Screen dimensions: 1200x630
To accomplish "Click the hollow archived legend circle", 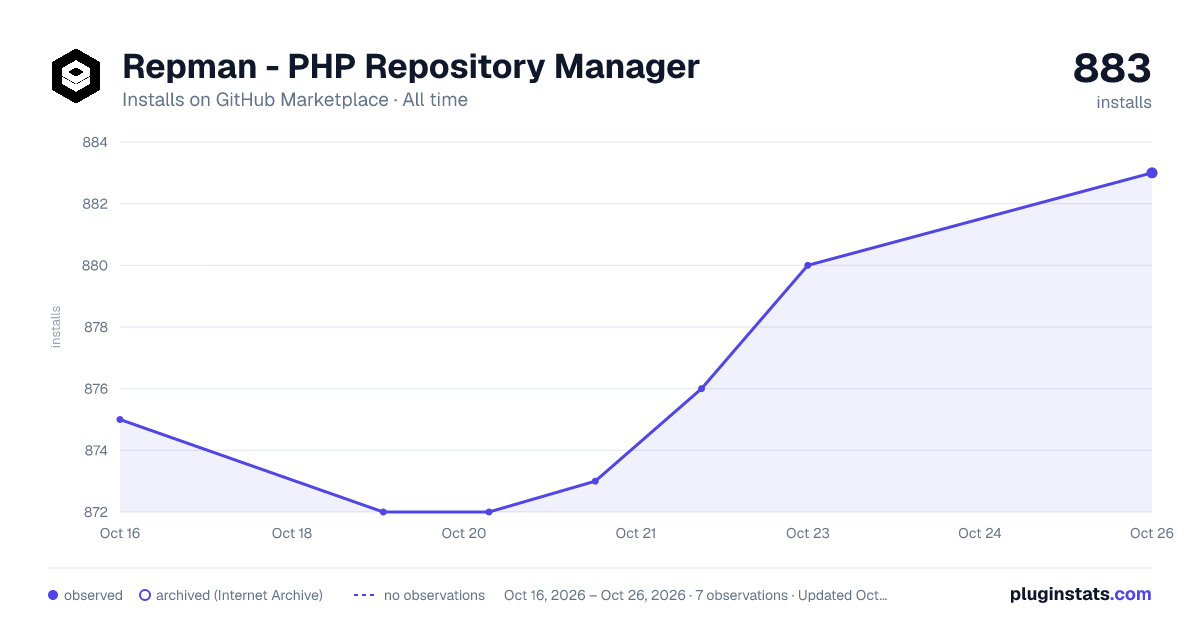I will [x=145, y=595].
